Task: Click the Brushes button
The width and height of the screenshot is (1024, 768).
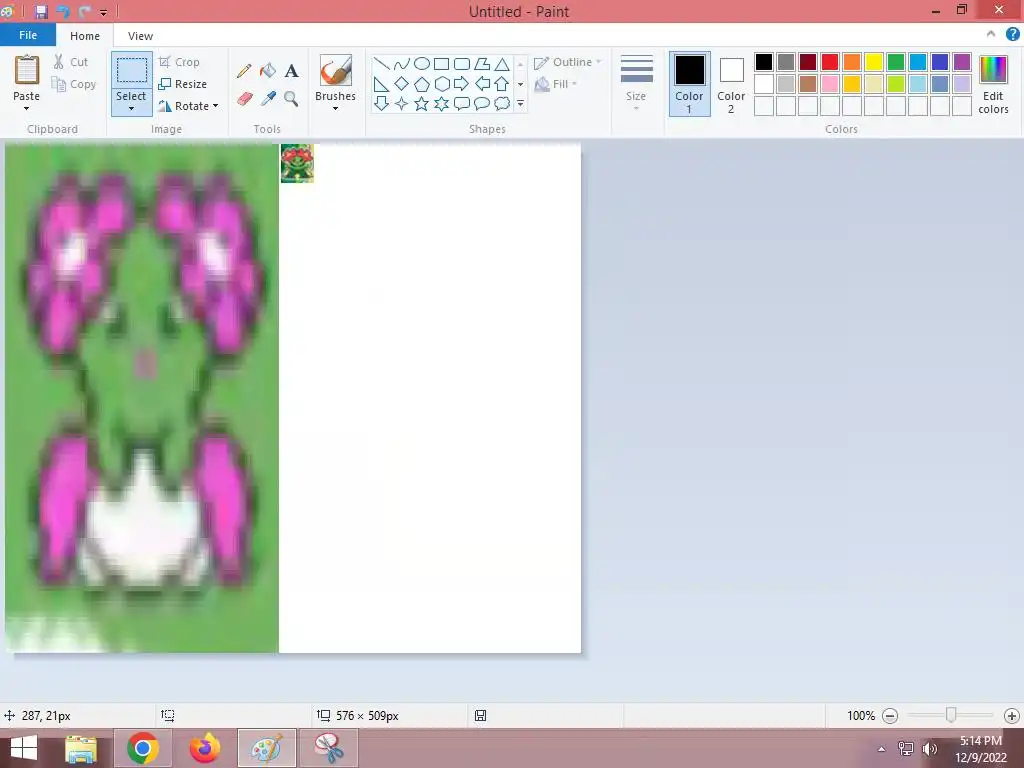Action: pyautogui.click(x=335, y=78)
